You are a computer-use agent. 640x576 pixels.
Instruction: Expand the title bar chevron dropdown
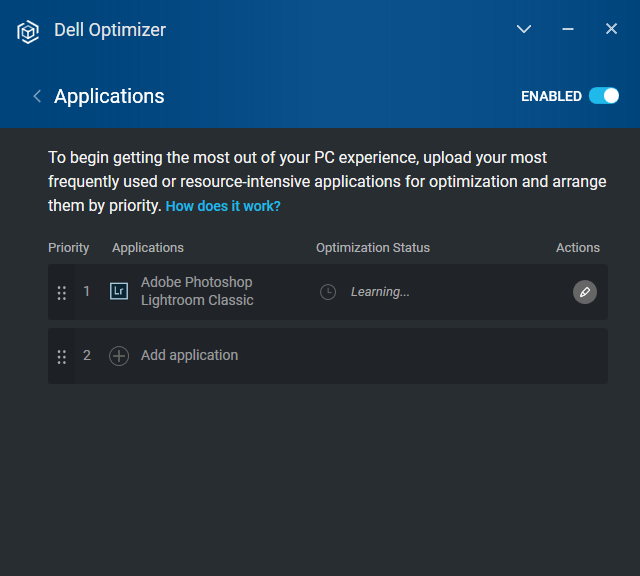pos(523,30)
